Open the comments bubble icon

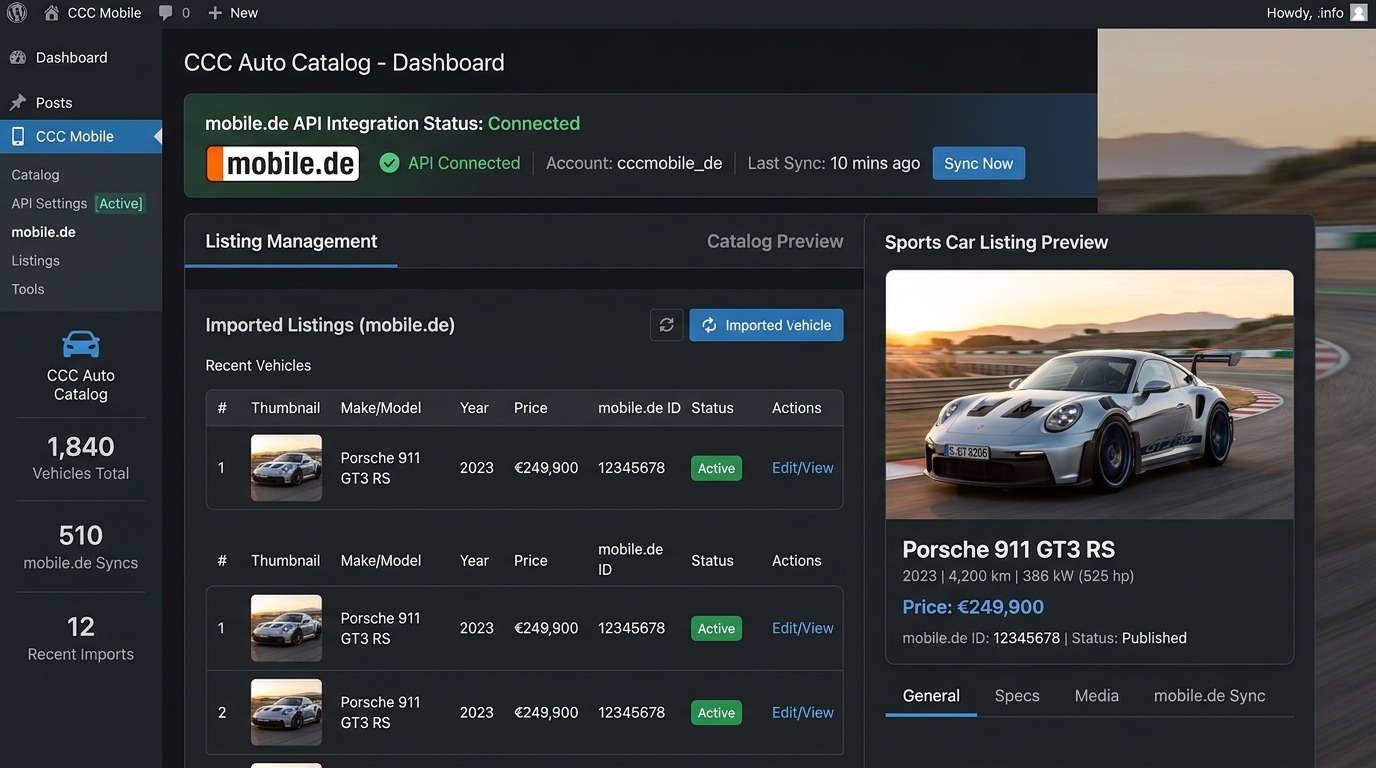tap(166, 13)
